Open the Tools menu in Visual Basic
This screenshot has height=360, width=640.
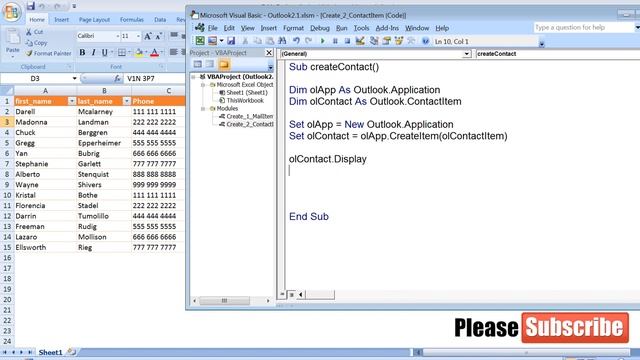tap(361, 28)
